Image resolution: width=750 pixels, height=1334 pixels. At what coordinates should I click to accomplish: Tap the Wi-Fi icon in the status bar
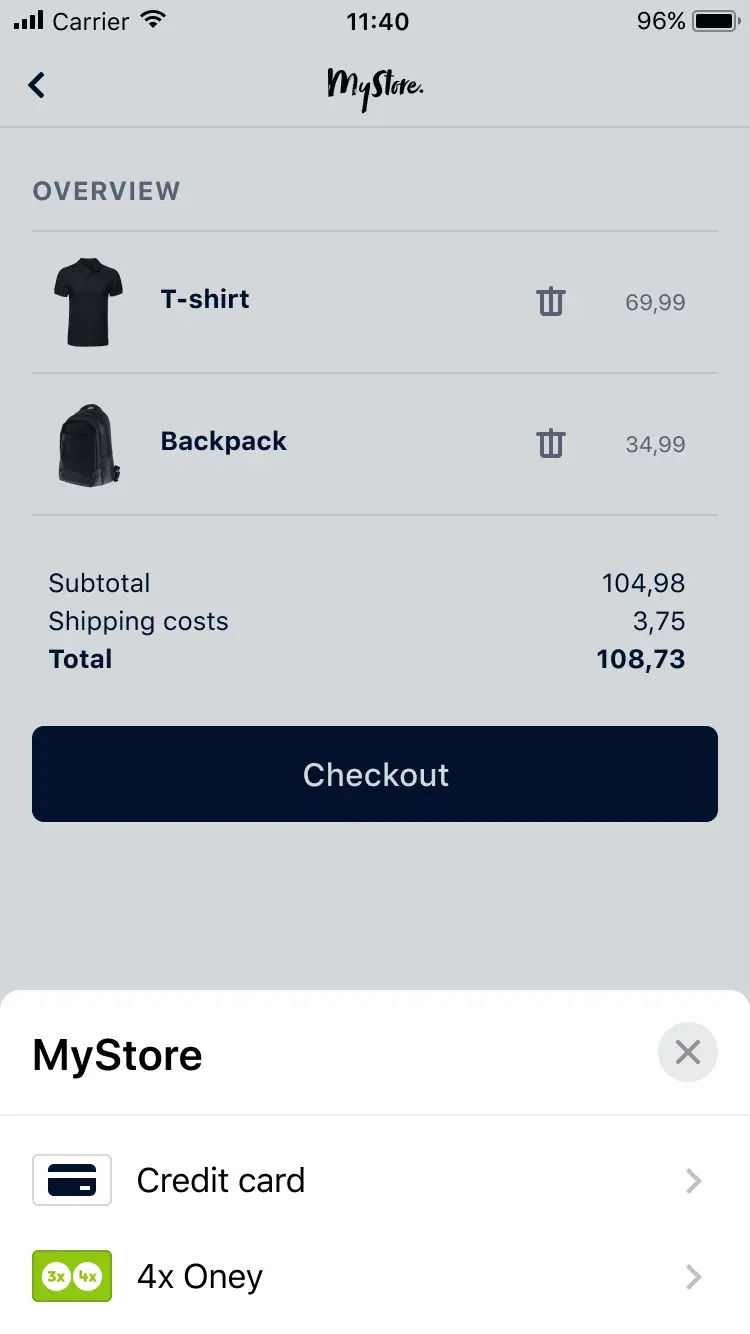coord(152,17)
